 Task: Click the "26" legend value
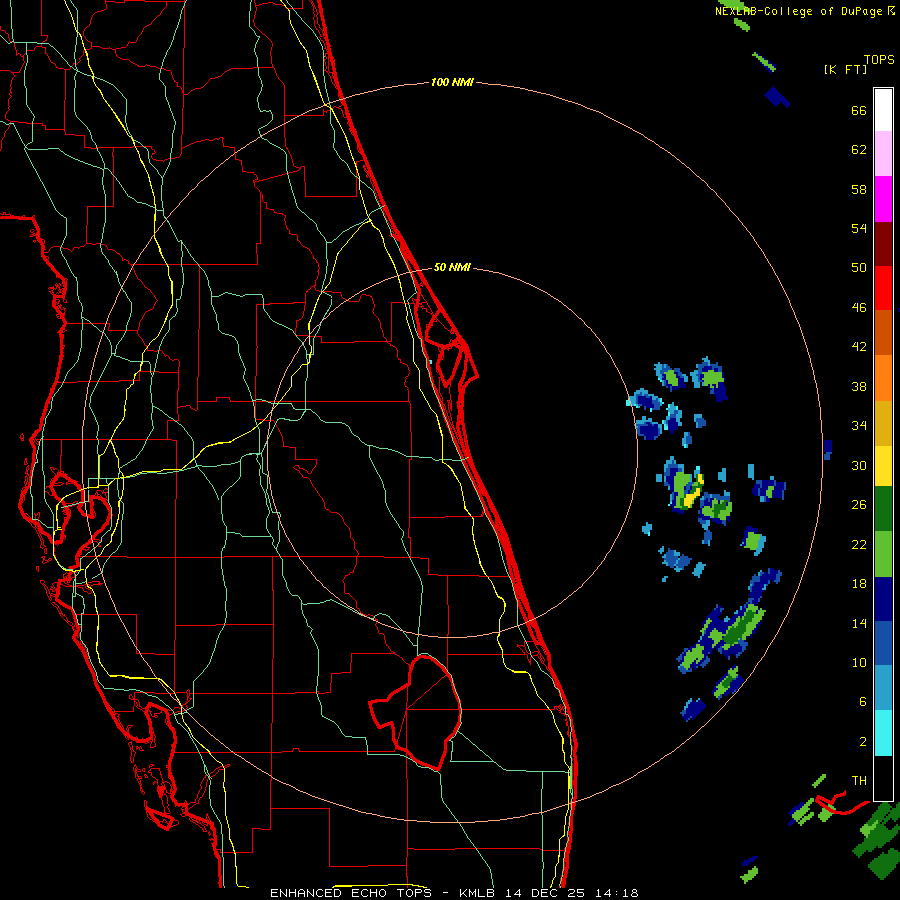(x=859, y=505)
